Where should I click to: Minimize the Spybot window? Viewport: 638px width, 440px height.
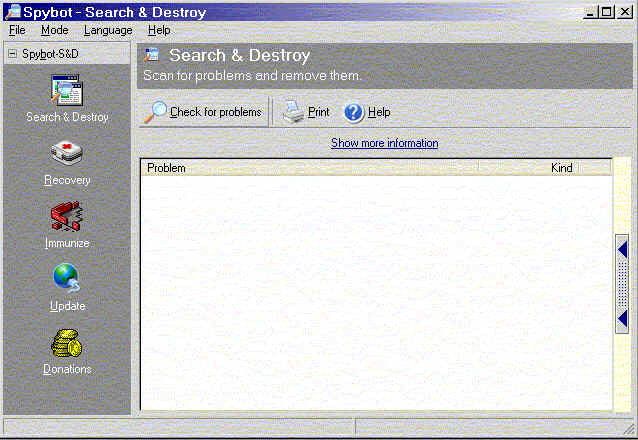pyautogui.click(x=591, y=12)
